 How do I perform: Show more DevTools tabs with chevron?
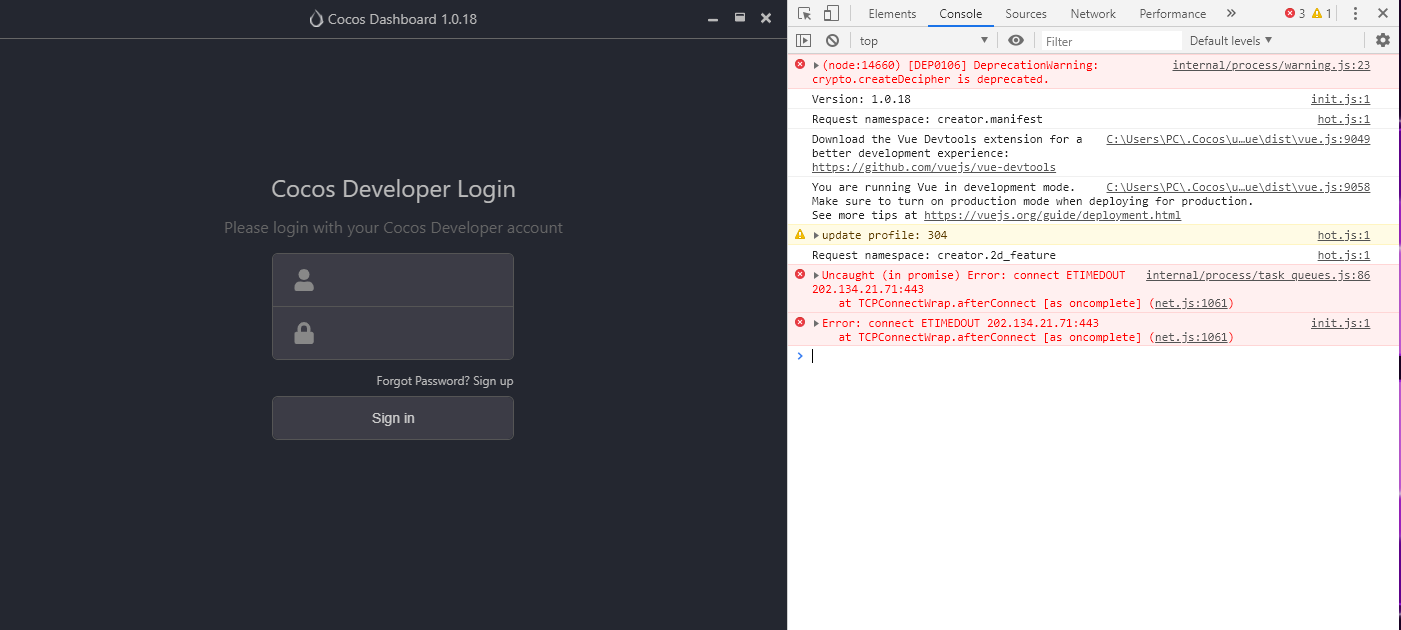pos(1231,14)
